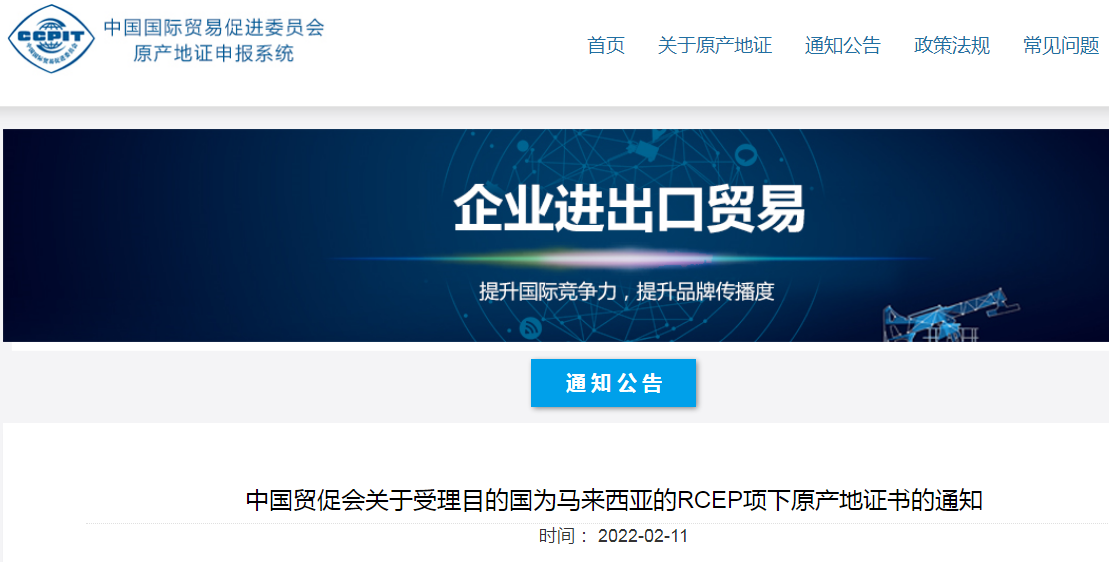Screen dimensions: 1109x562
Task: Click banner slogan 提升国际竞争力，提升品牌传播度
Action: pos(627,291)
